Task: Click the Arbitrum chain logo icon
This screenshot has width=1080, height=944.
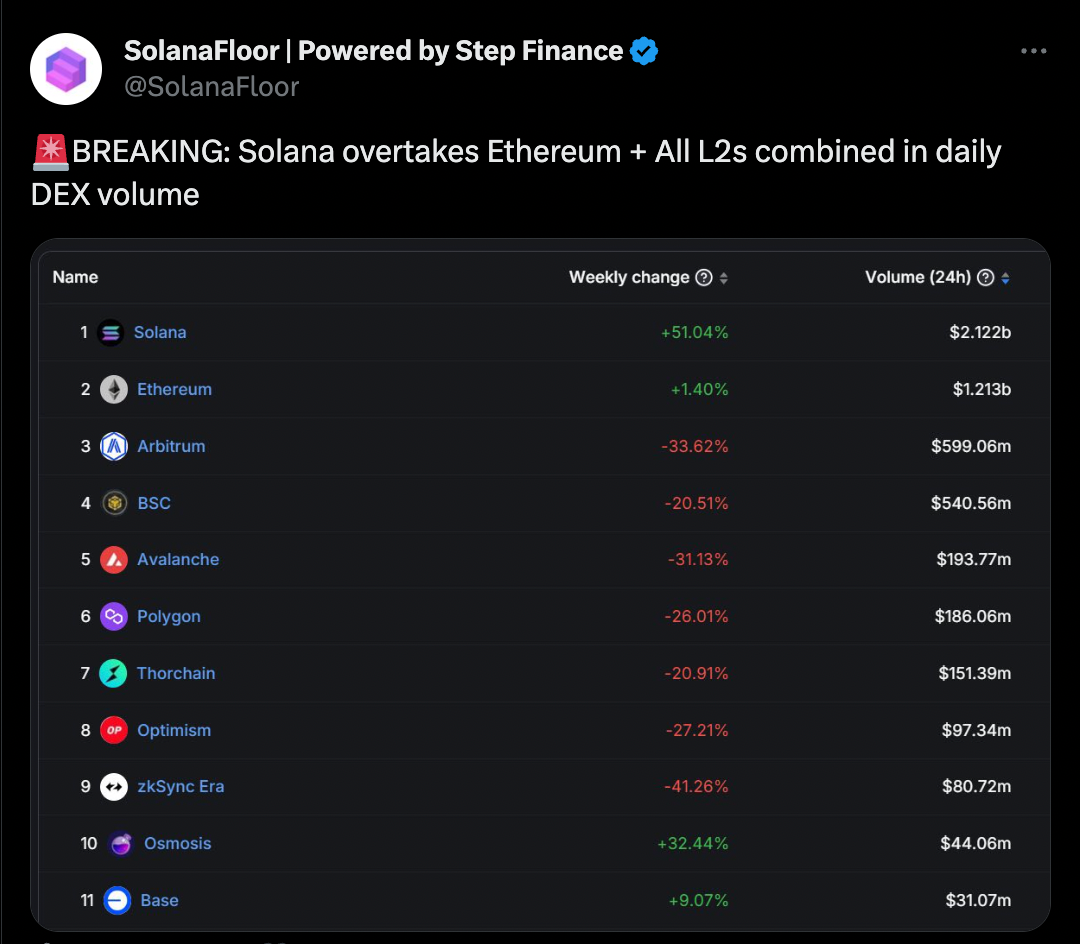Action: coord(114,447)
